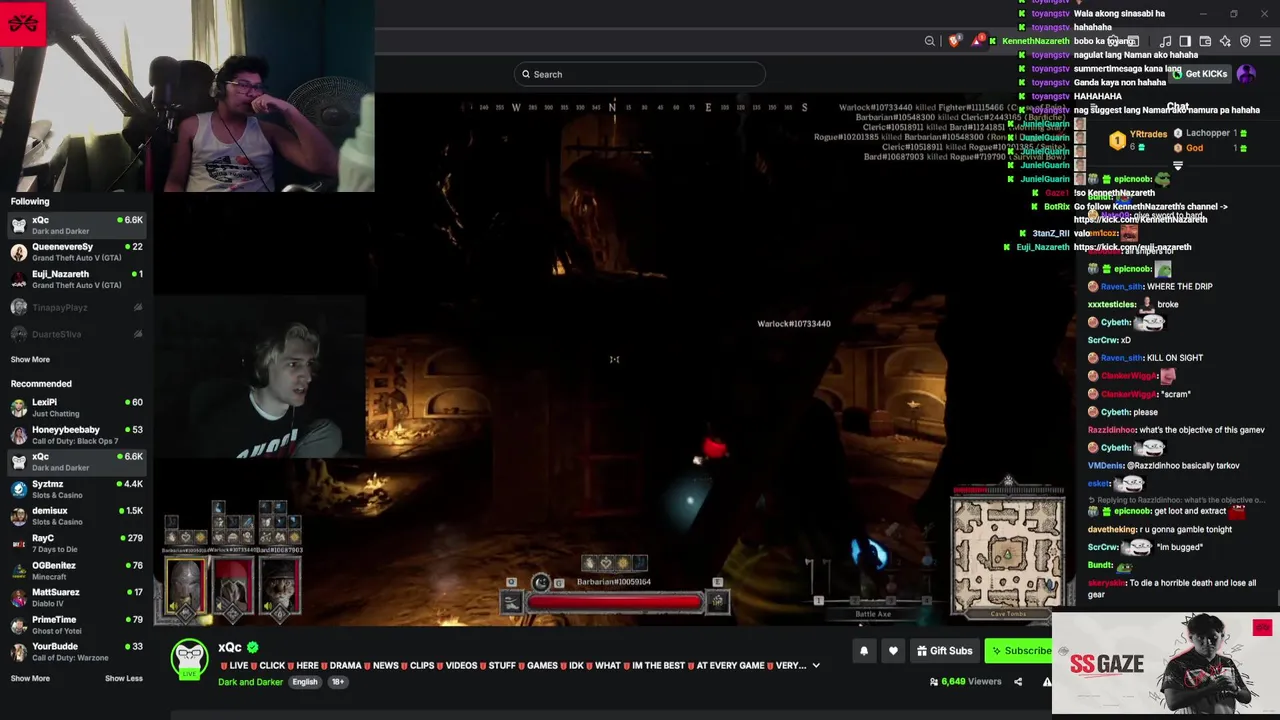Image resolution: width=1280 pixels, height=720 pixels.
Task: Toggle the notification bell for xQc
Action: [x=864, y=651]
